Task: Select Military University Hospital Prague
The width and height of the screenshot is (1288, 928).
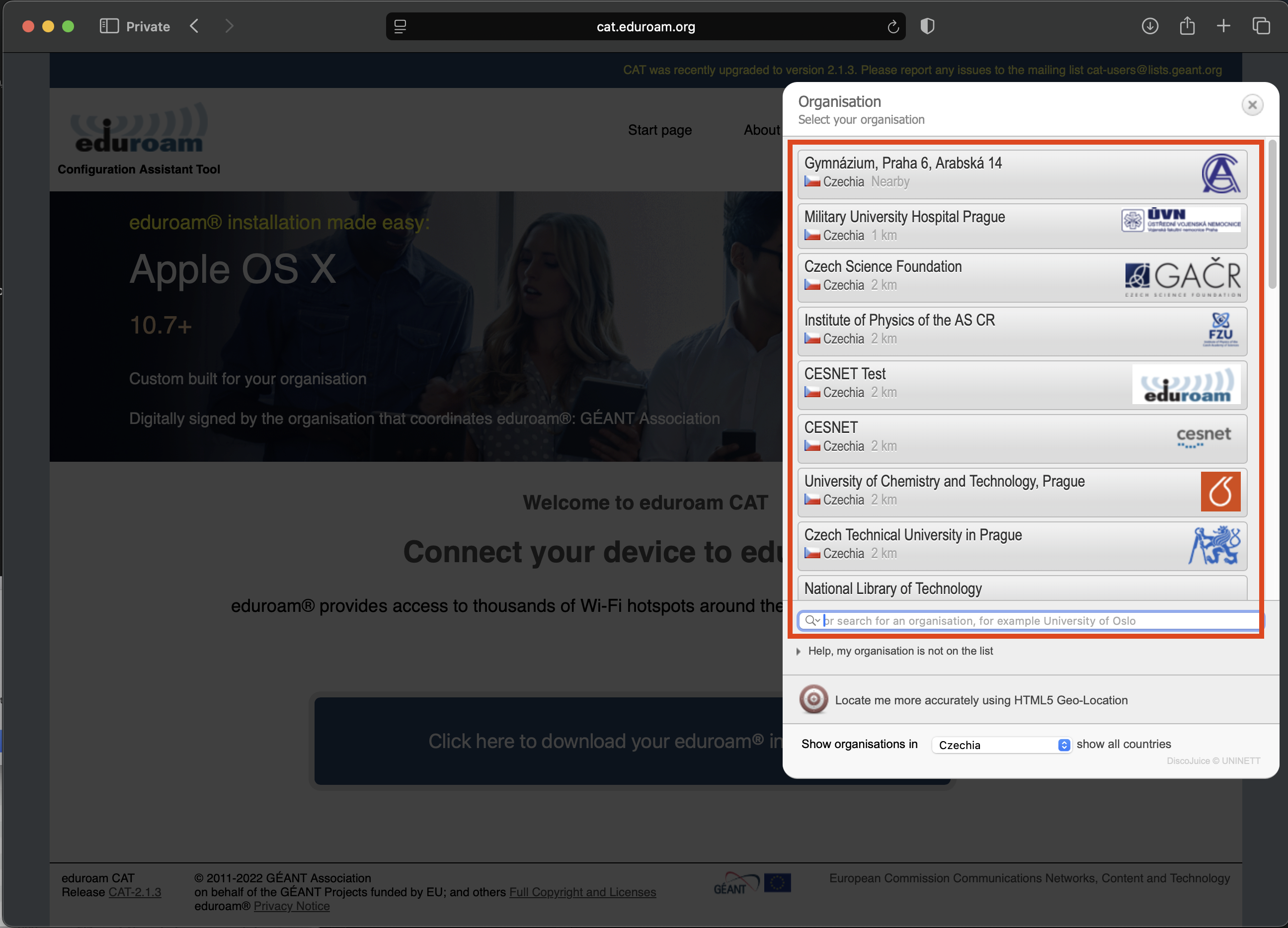Action: (1022, 226)
